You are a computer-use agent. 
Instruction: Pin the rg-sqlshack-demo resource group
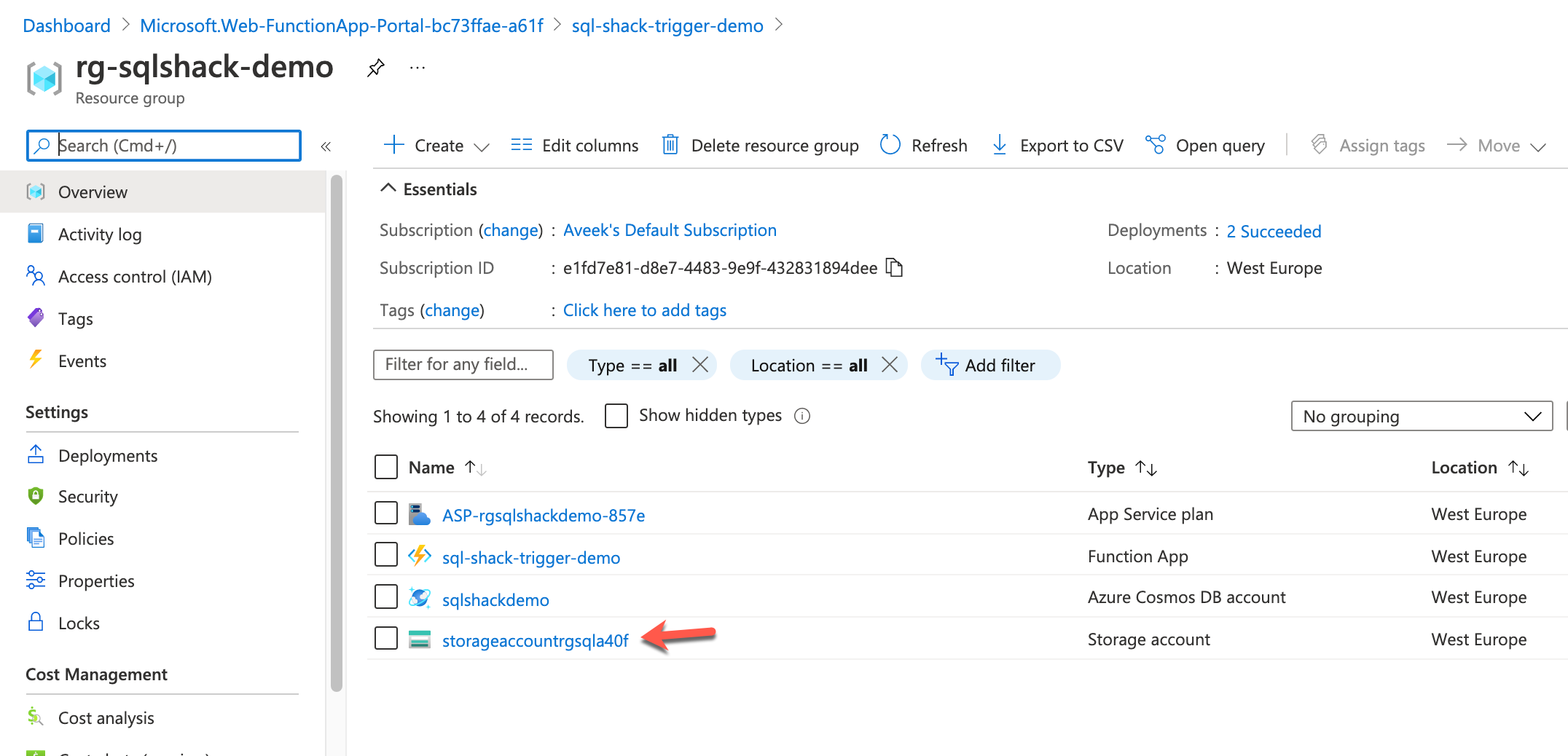click(375, 68)
